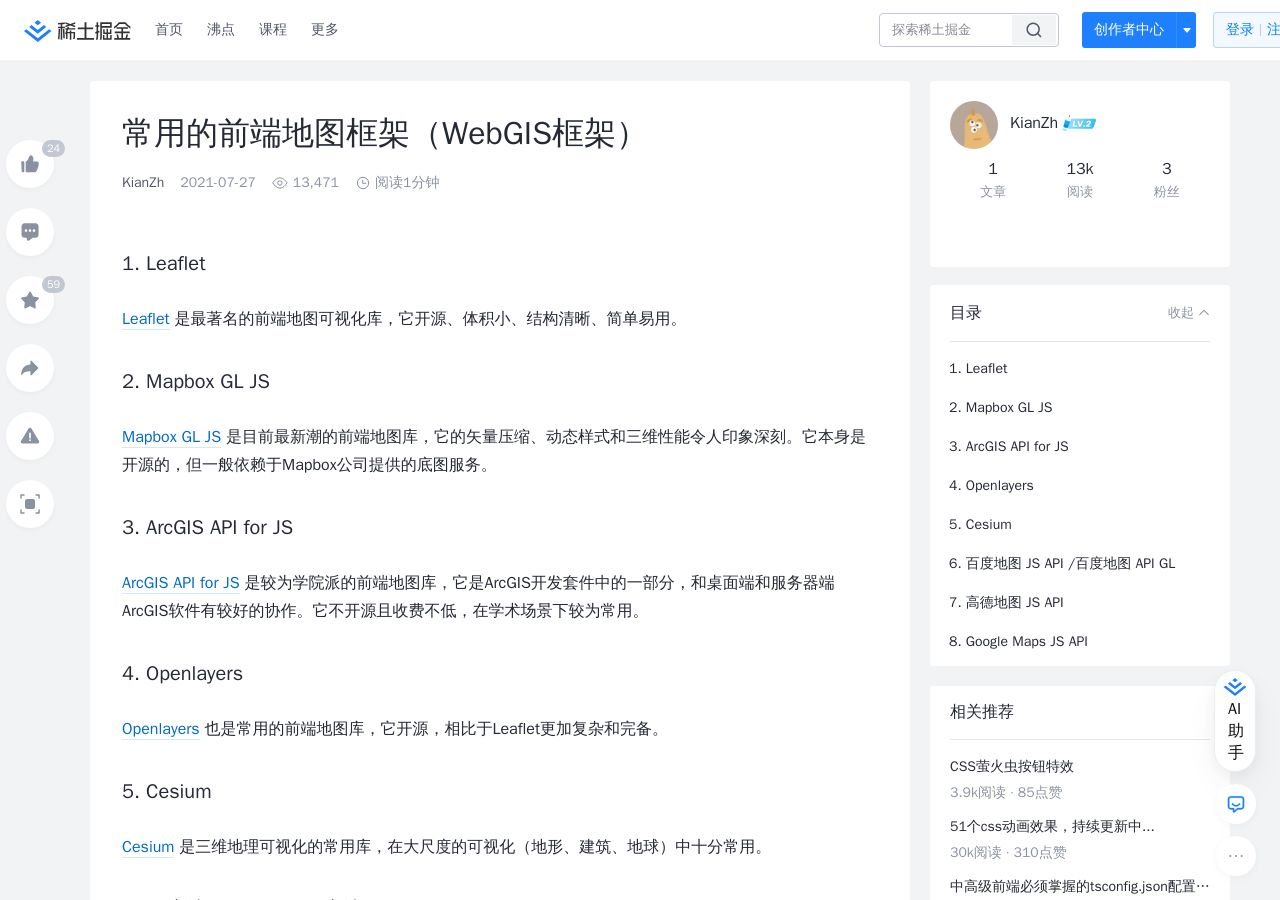
Task: Click the search magnifier icon
Action: pyautogui.click(x=1034, y=30)
